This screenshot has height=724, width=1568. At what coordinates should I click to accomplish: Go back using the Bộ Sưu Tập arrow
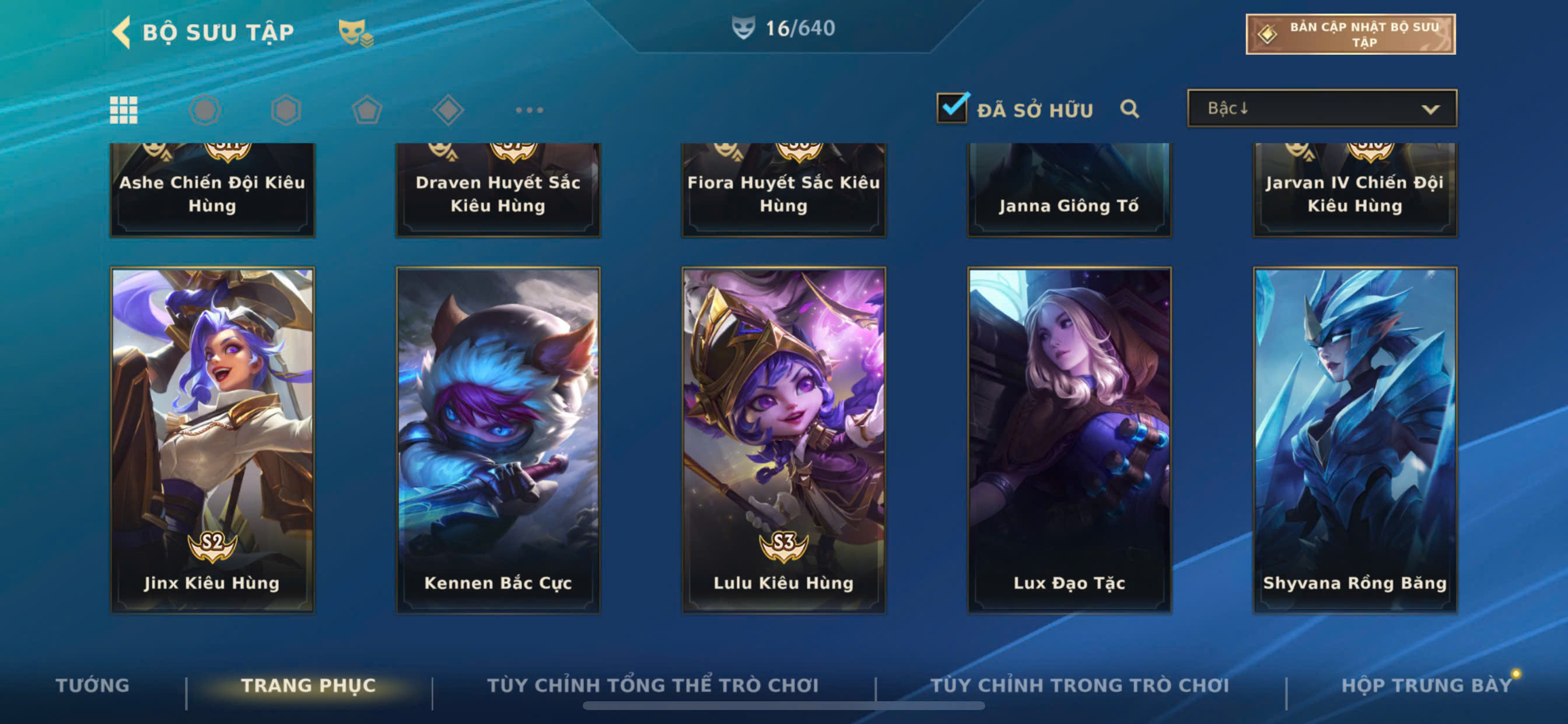122,31
